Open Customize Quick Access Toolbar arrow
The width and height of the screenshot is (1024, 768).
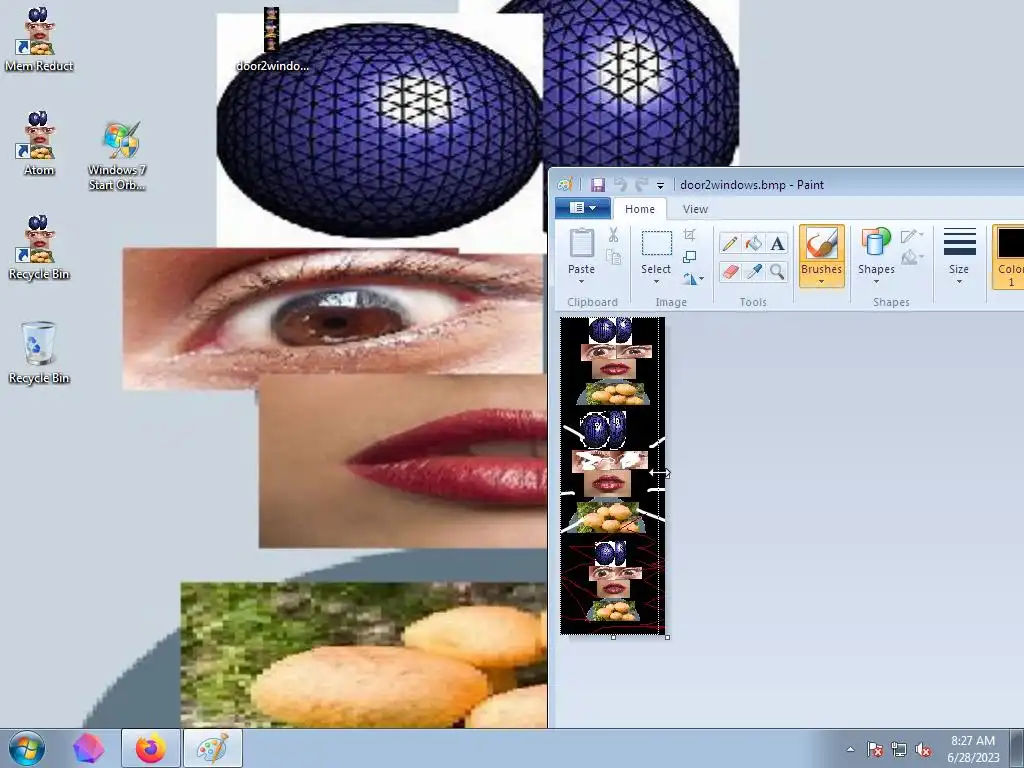(660, 185)
